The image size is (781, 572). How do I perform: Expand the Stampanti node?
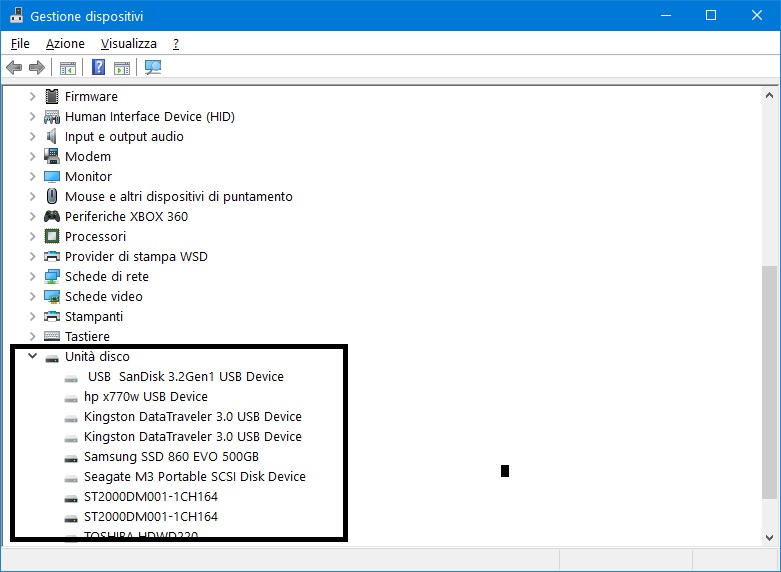click(x=32, y=316)
